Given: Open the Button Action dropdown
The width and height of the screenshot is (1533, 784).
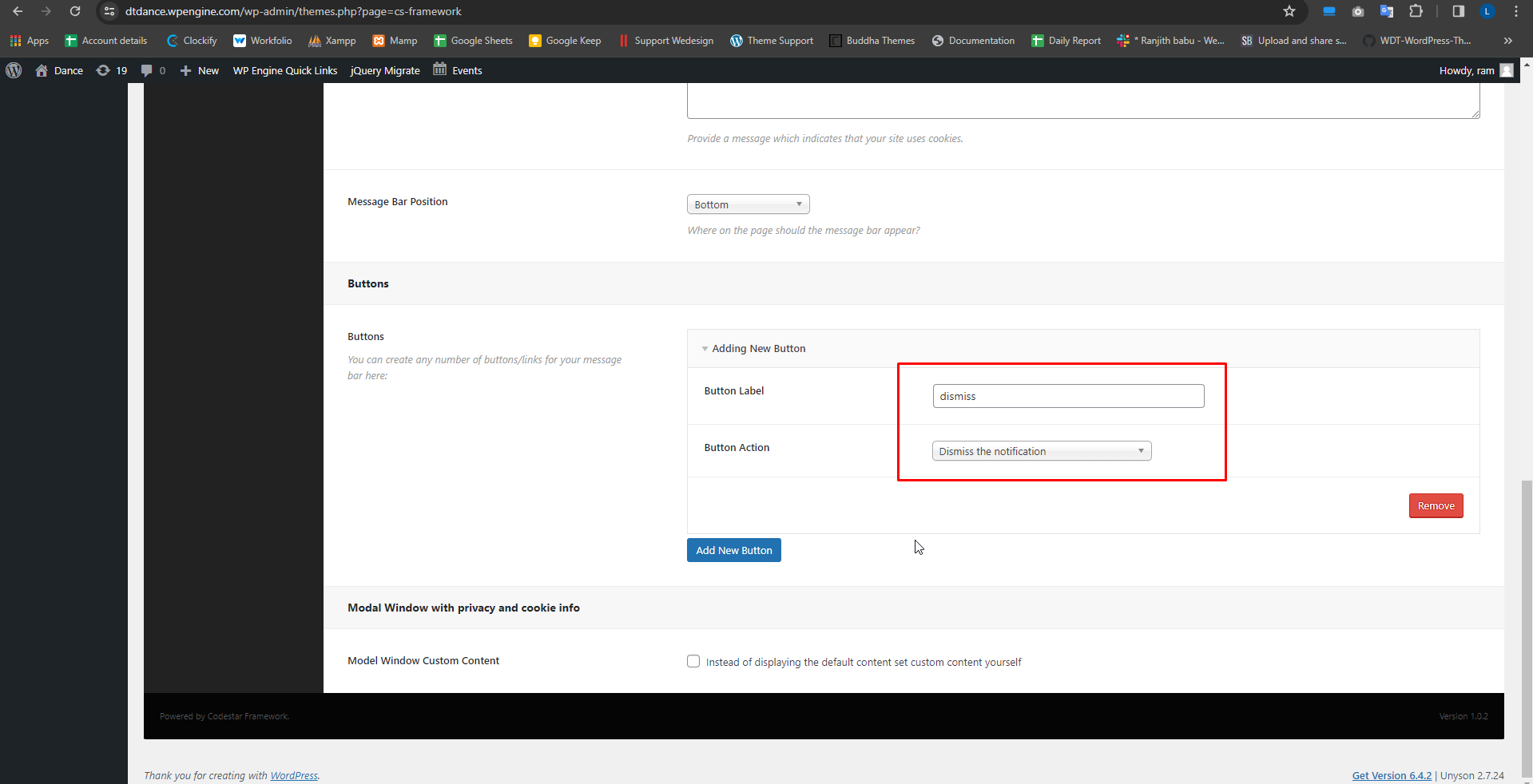Looking at the screenshot, I should 1041,451.
